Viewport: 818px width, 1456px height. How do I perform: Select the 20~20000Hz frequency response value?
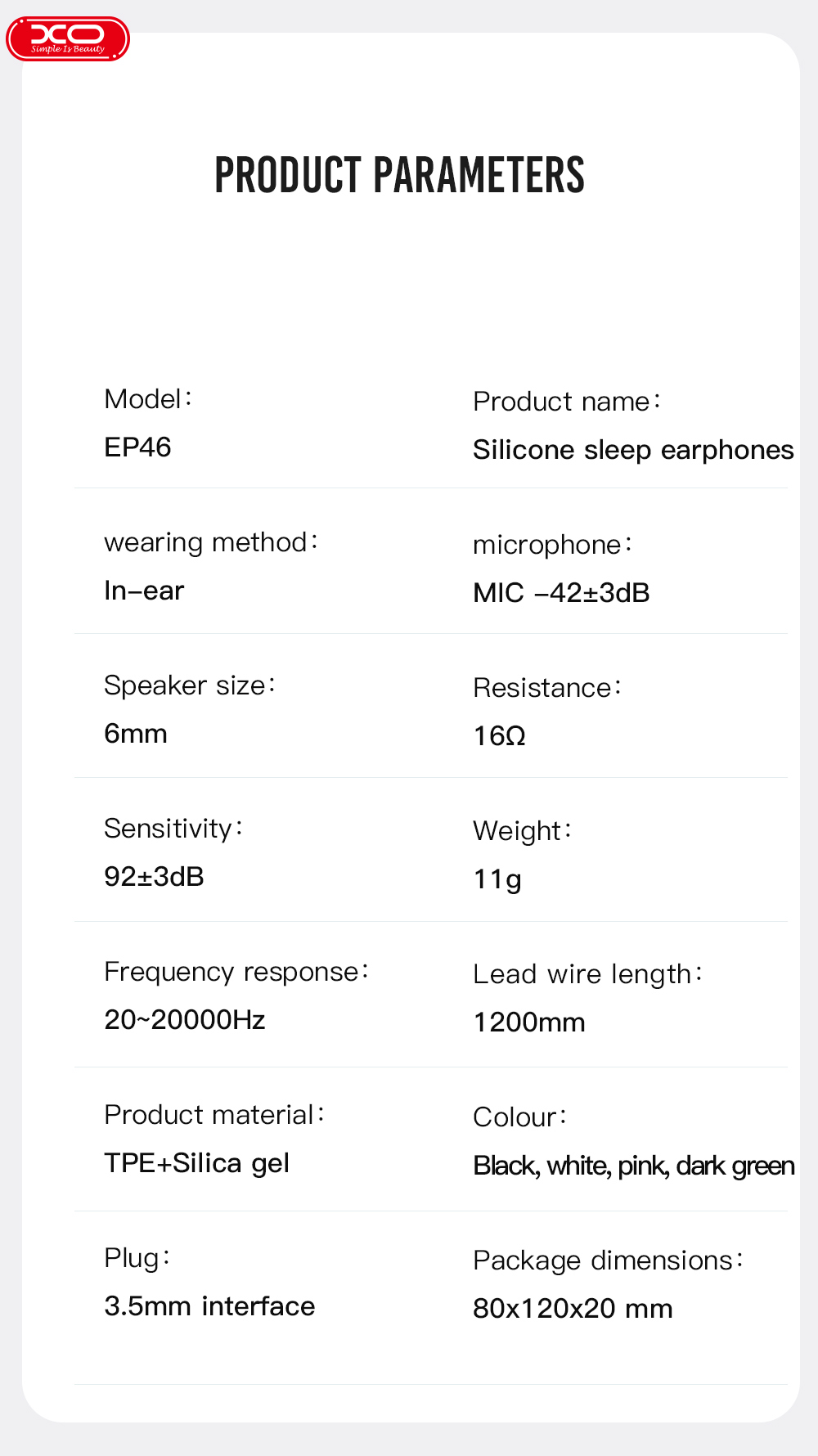[x=185, y=1020]
